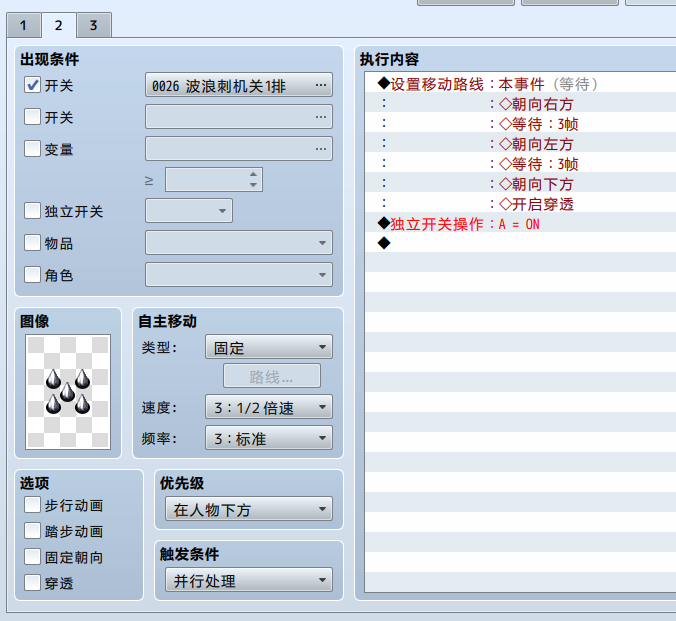676x621 pixels.
Task: Open the 类型 movement type dropdown (固定)
Action: point(269,347)
